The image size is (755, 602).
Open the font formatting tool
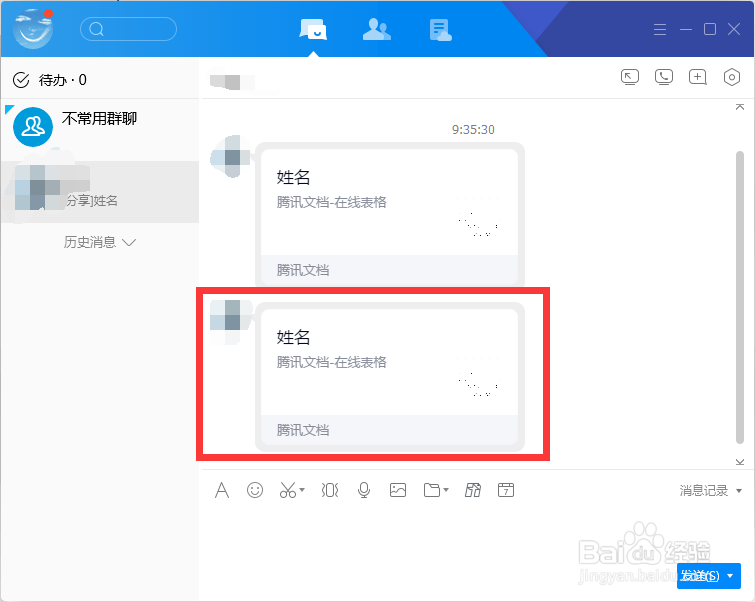[x=222, y=490]
